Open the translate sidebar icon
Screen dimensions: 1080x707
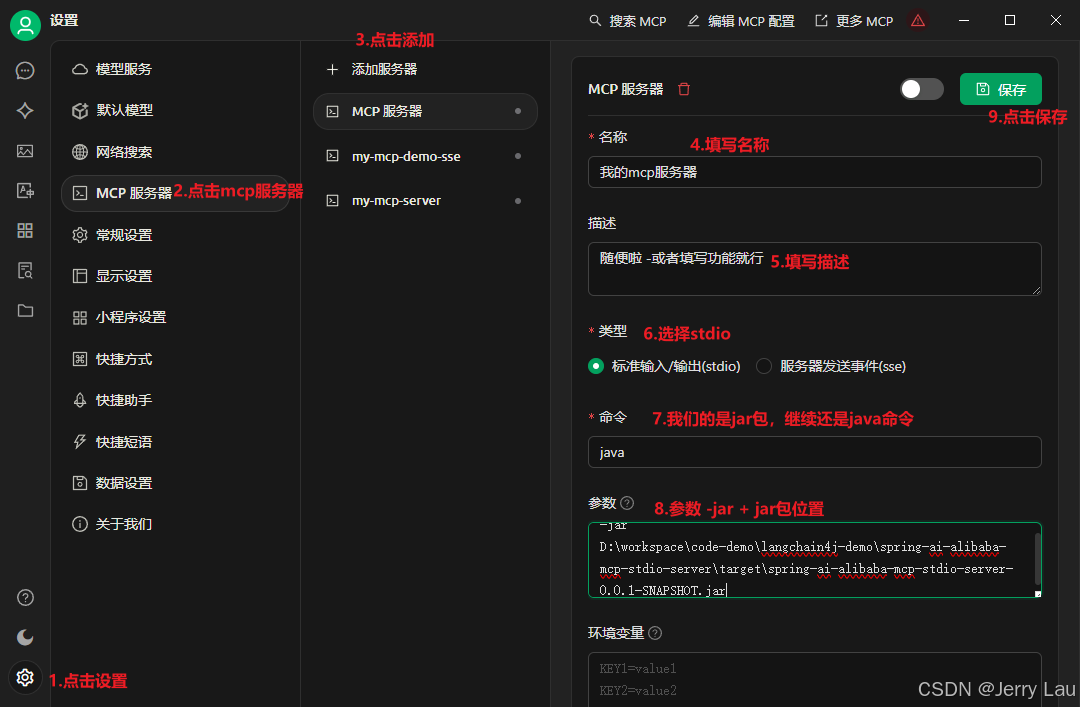pos(25,191)
